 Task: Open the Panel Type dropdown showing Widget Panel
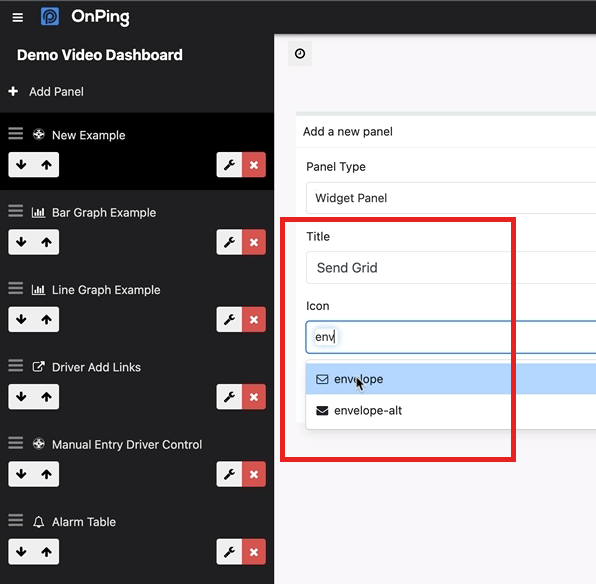[x=451, y=198]
